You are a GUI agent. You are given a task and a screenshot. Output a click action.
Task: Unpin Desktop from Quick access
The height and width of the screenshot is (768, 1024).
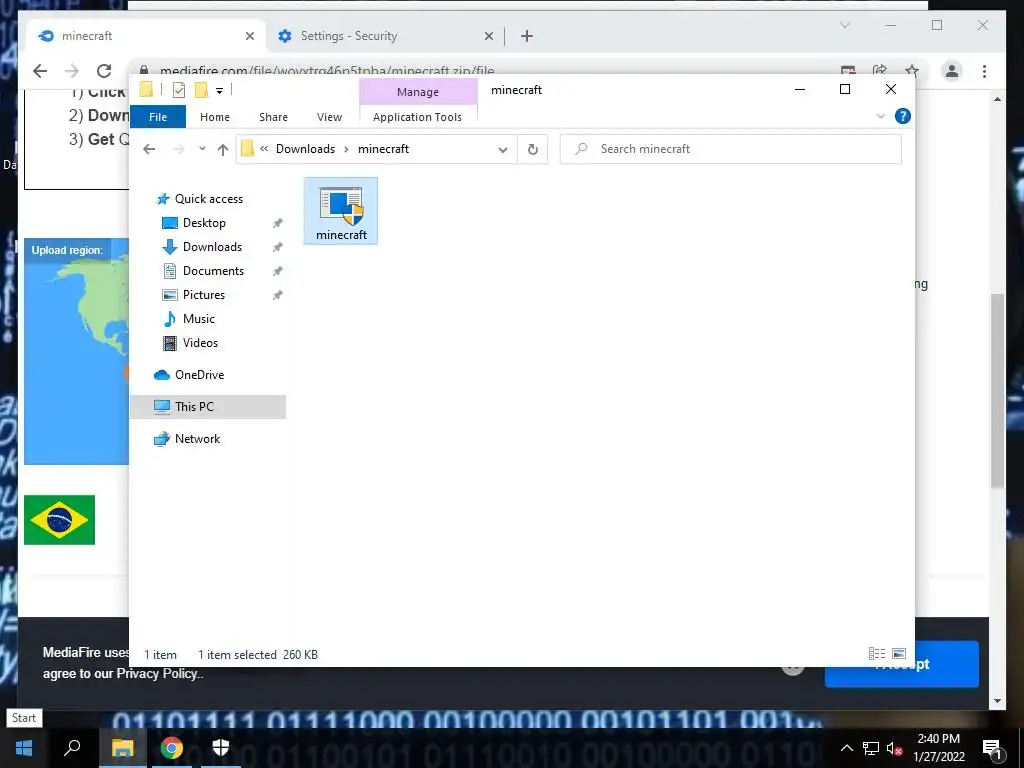[278, 223]
